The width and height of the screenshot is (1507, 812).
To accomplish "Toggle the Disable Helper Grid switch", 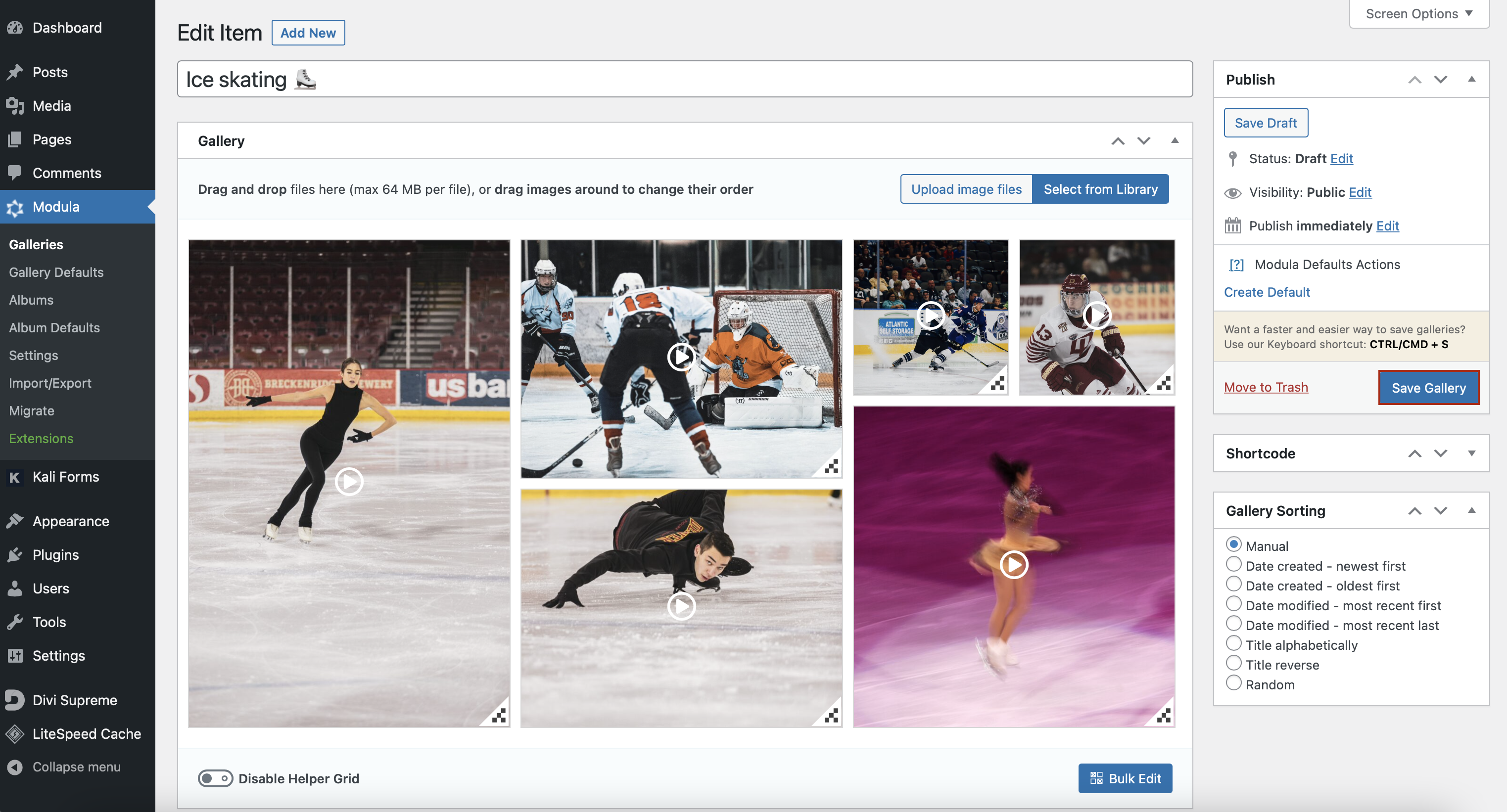I will point(215,778).
